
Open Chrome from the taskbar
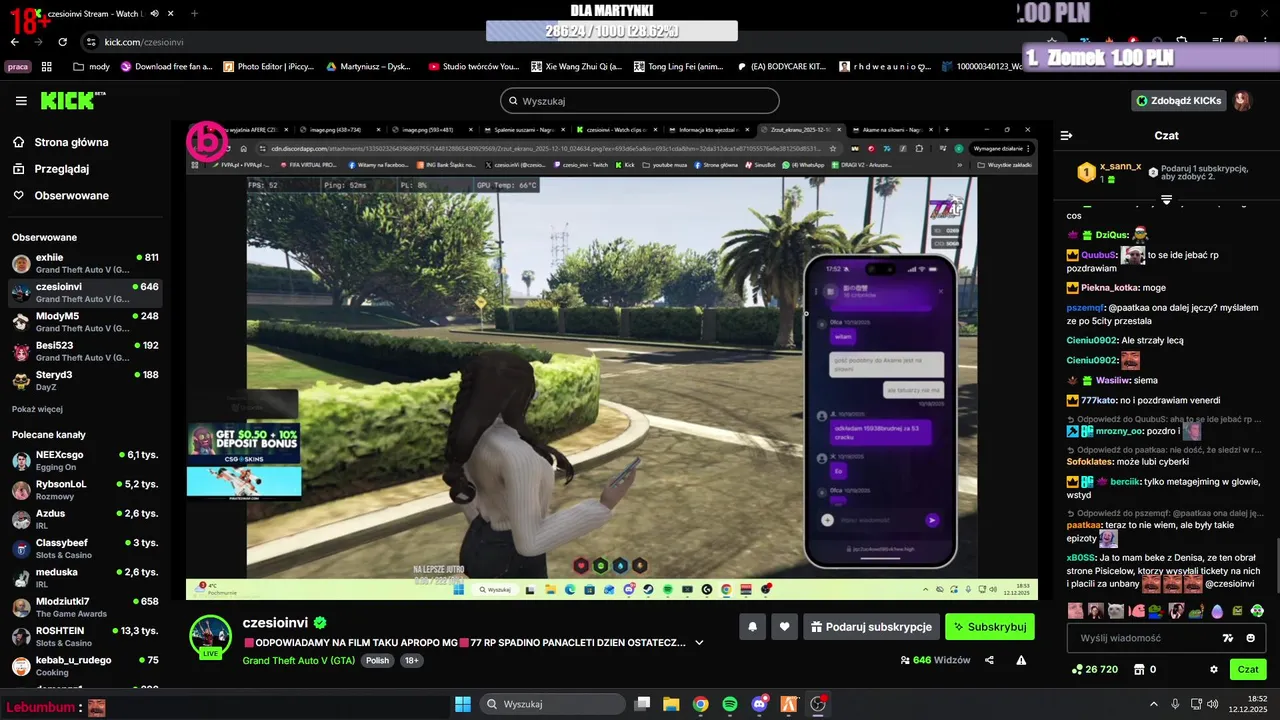click(700, 704)
